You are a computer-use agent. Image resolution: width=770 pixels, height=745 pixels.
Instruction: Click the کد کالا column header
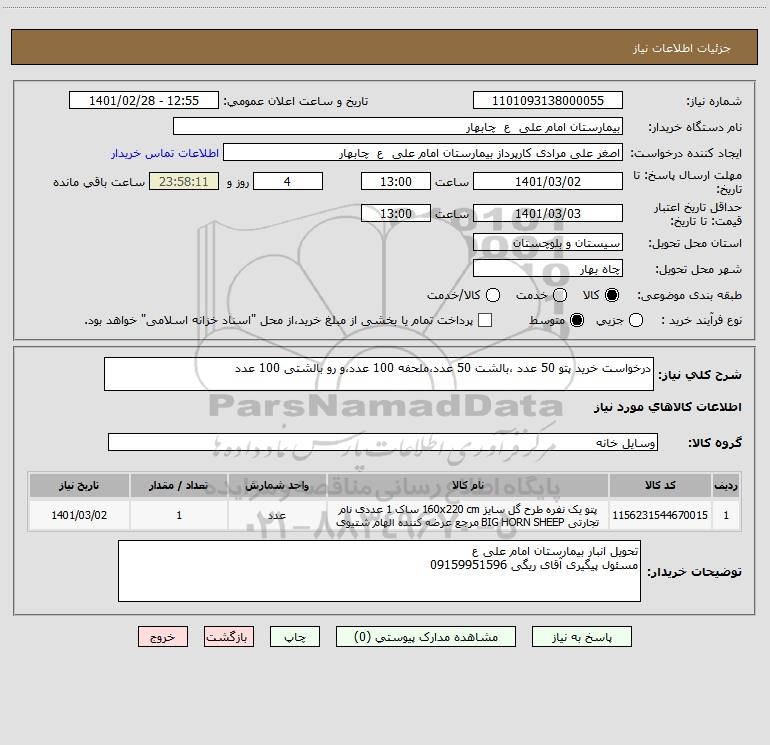click(x=660, y=485)
